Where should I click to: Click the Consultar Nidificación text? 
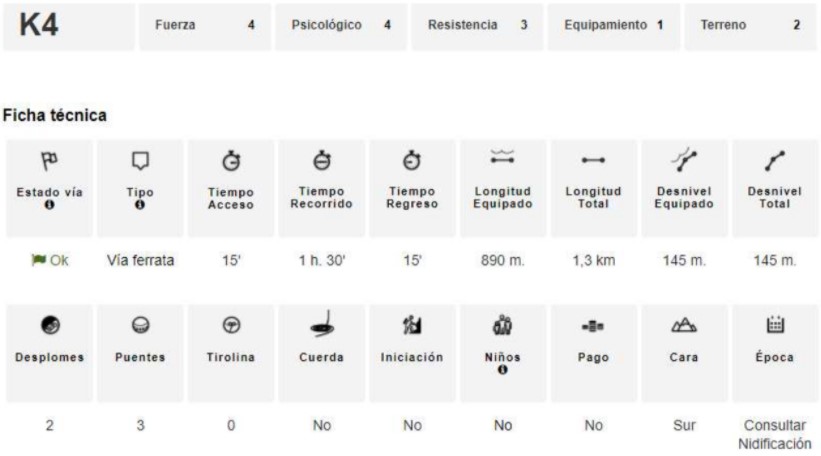click(x=773, y=434)
